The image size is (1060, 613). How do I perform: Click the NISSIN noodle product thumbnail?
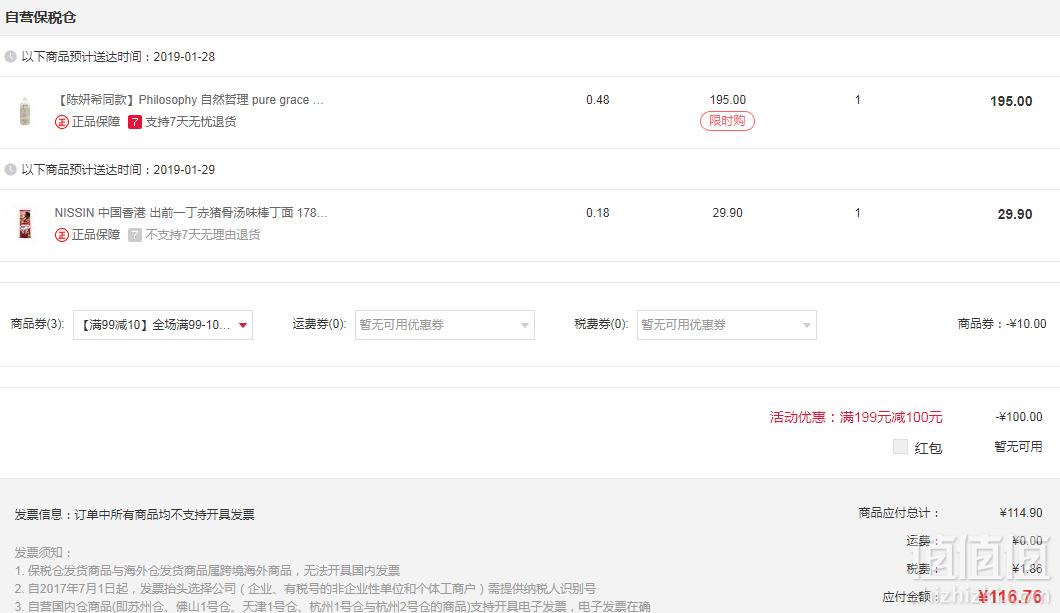point(25,224)
